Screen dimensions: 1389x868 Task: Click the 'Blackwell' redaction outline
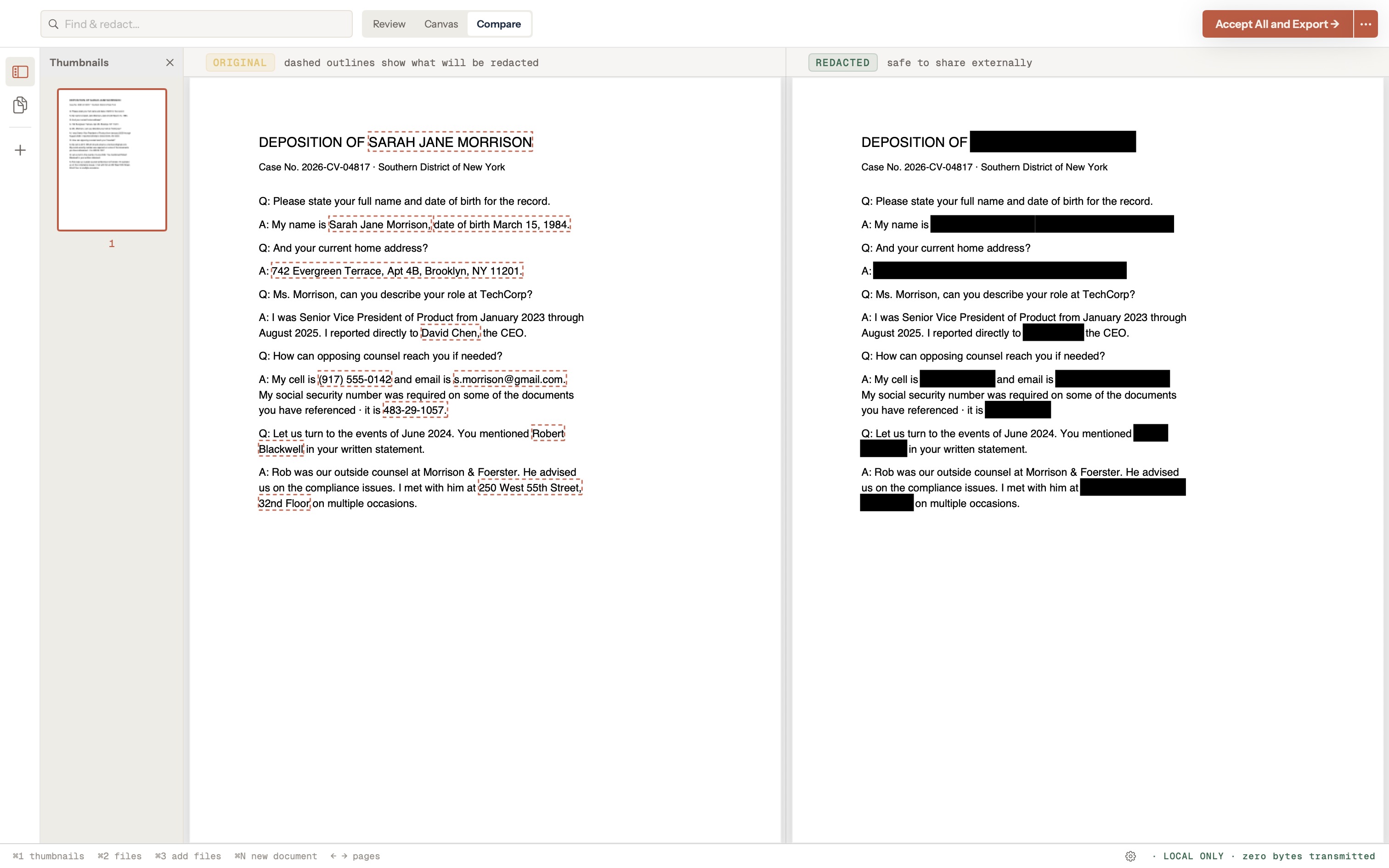pos(281,449)
